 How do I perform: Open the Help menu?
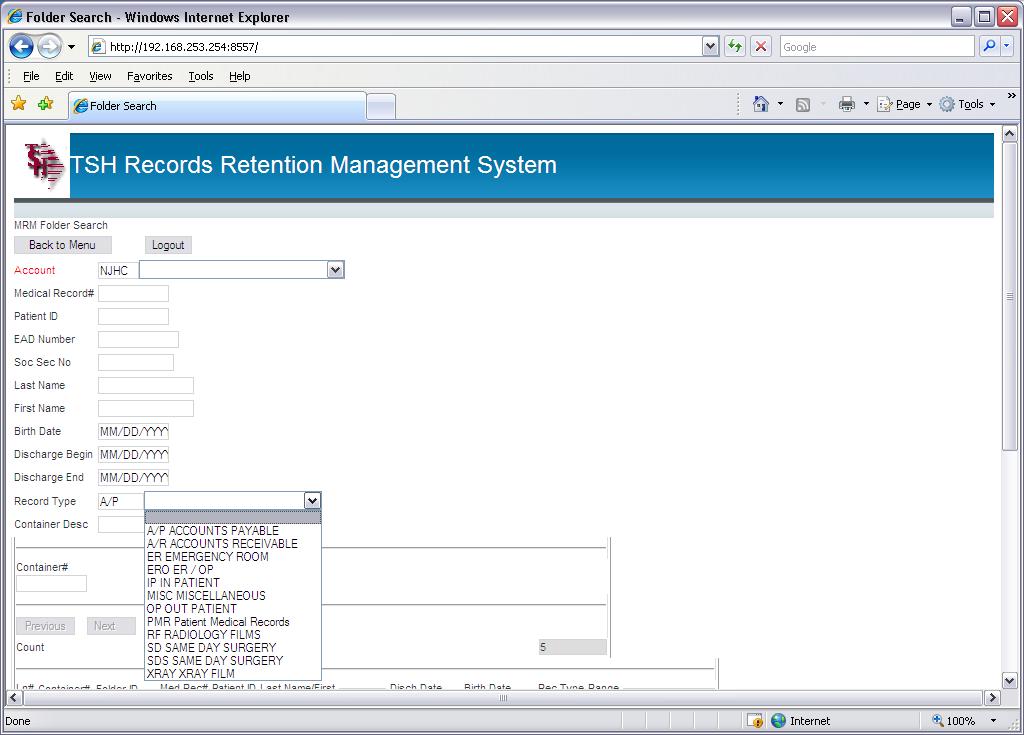(x=240, y=76)
